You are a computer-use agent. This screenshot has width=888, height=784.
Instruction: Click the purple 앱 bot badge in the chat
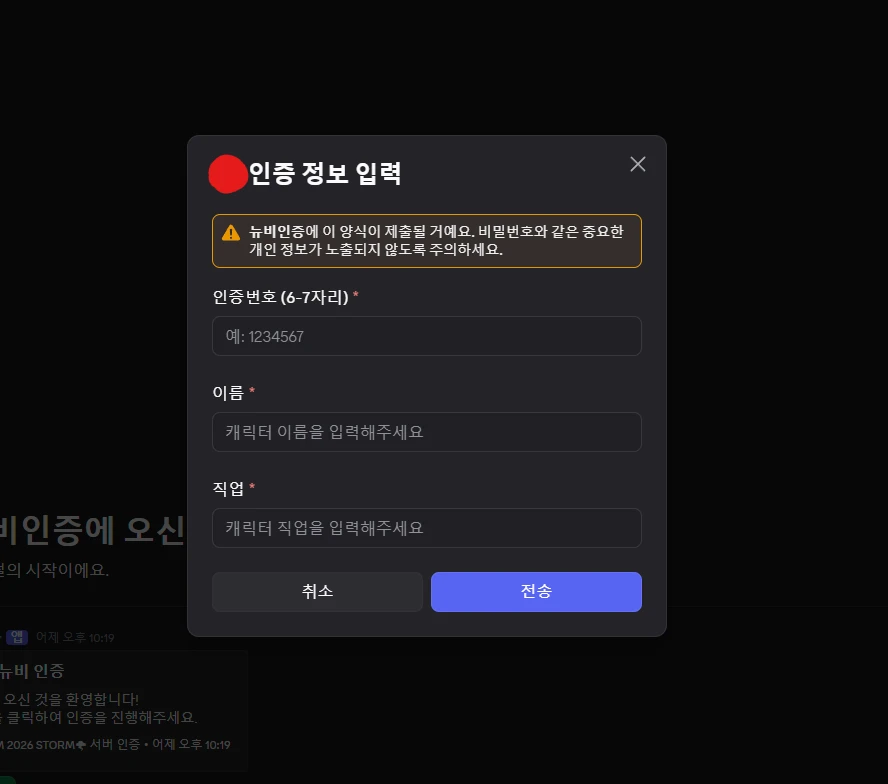pyautogui.click(x=17, y=637)
